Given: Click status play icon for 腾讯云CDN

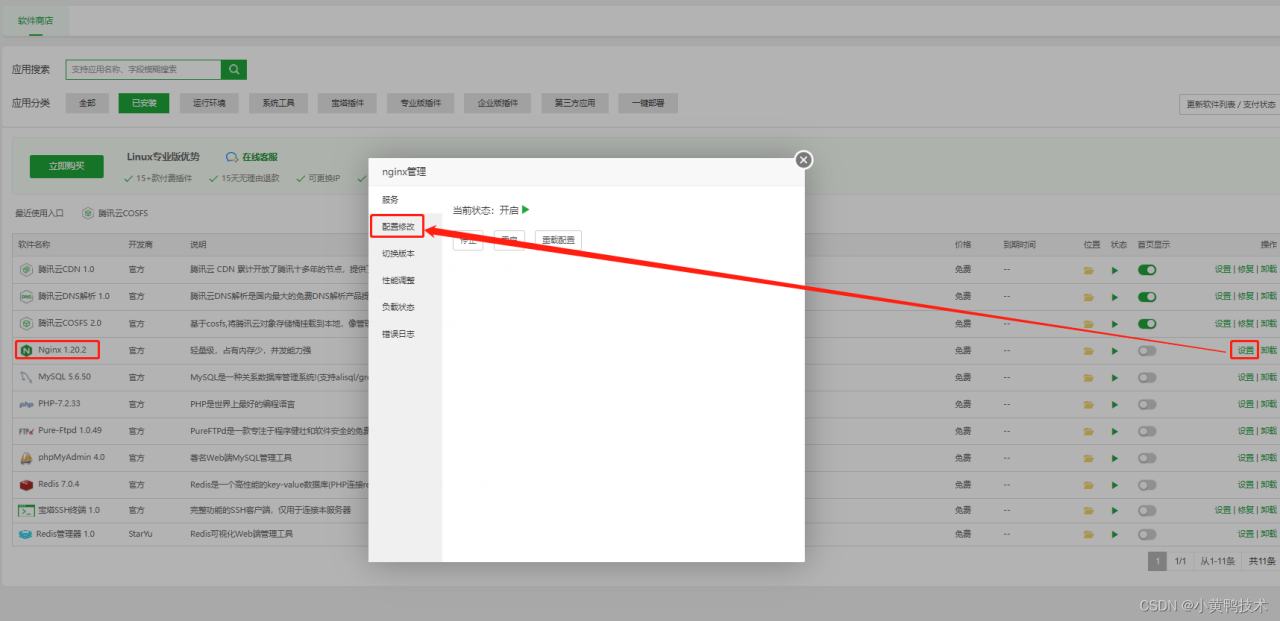Looking at the screenshot, I should click(x=1116, y=270).
